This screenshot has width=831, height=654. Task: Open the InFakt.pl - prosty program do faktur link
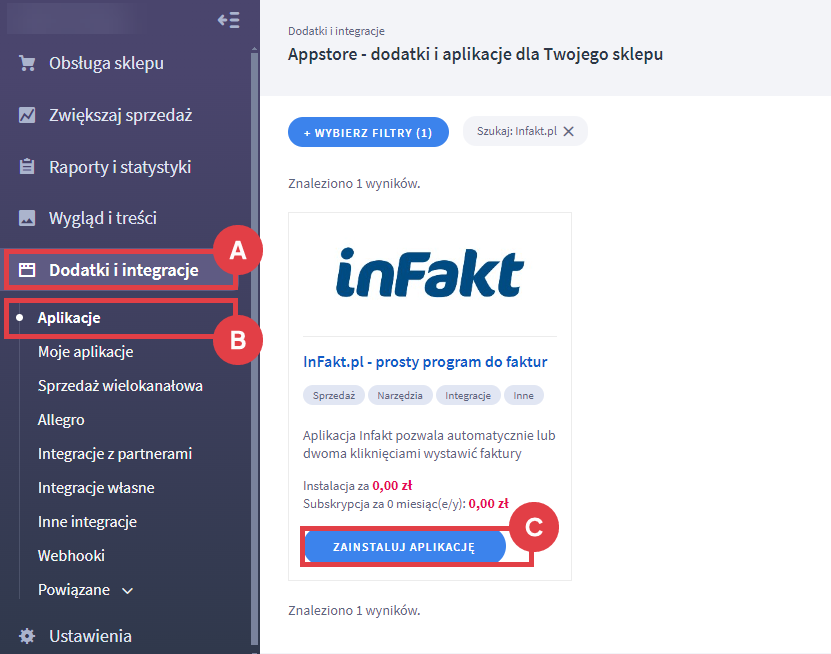point(424,361)
